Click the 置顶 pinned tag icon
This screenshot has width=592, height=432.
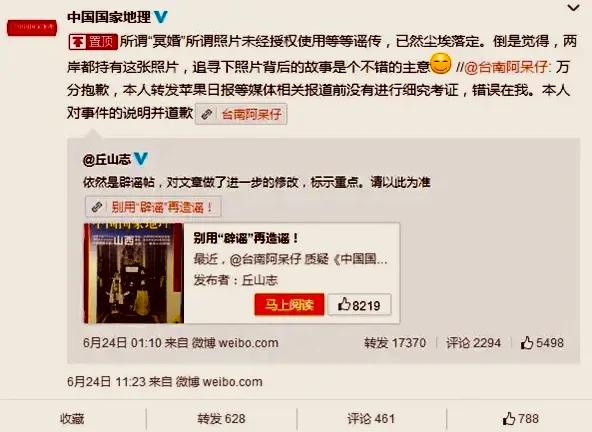coord(93,42)
